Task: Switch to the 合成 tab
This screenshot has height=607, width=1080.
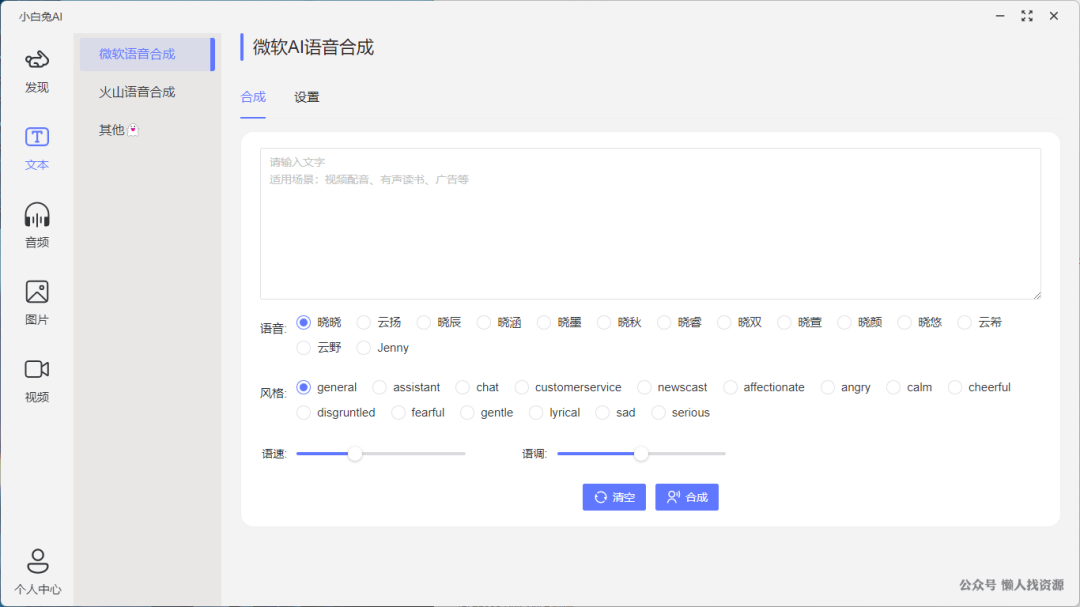Action: tap(253, 97)
